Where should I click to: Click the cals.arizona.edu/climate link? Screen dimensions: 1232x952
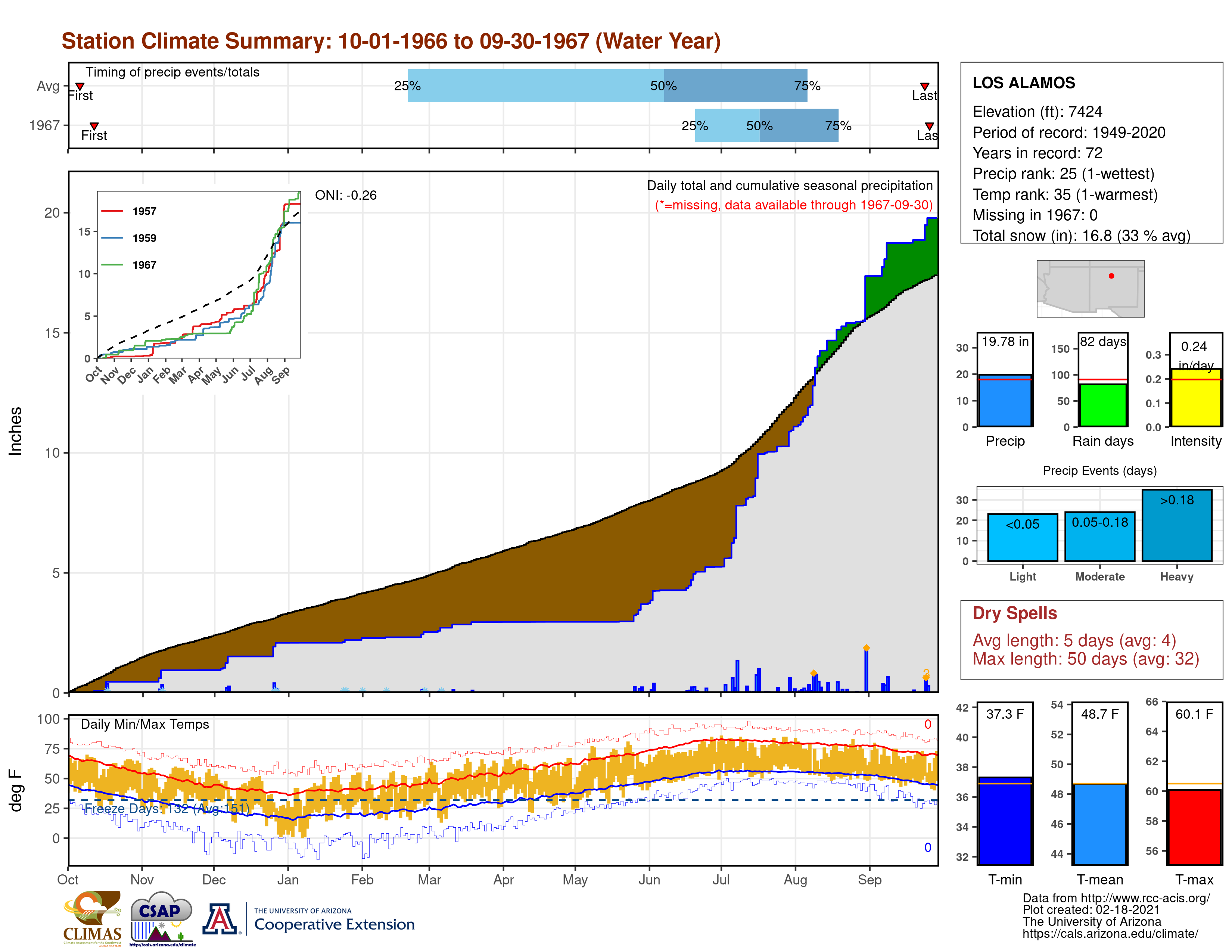click(1110, 933)
